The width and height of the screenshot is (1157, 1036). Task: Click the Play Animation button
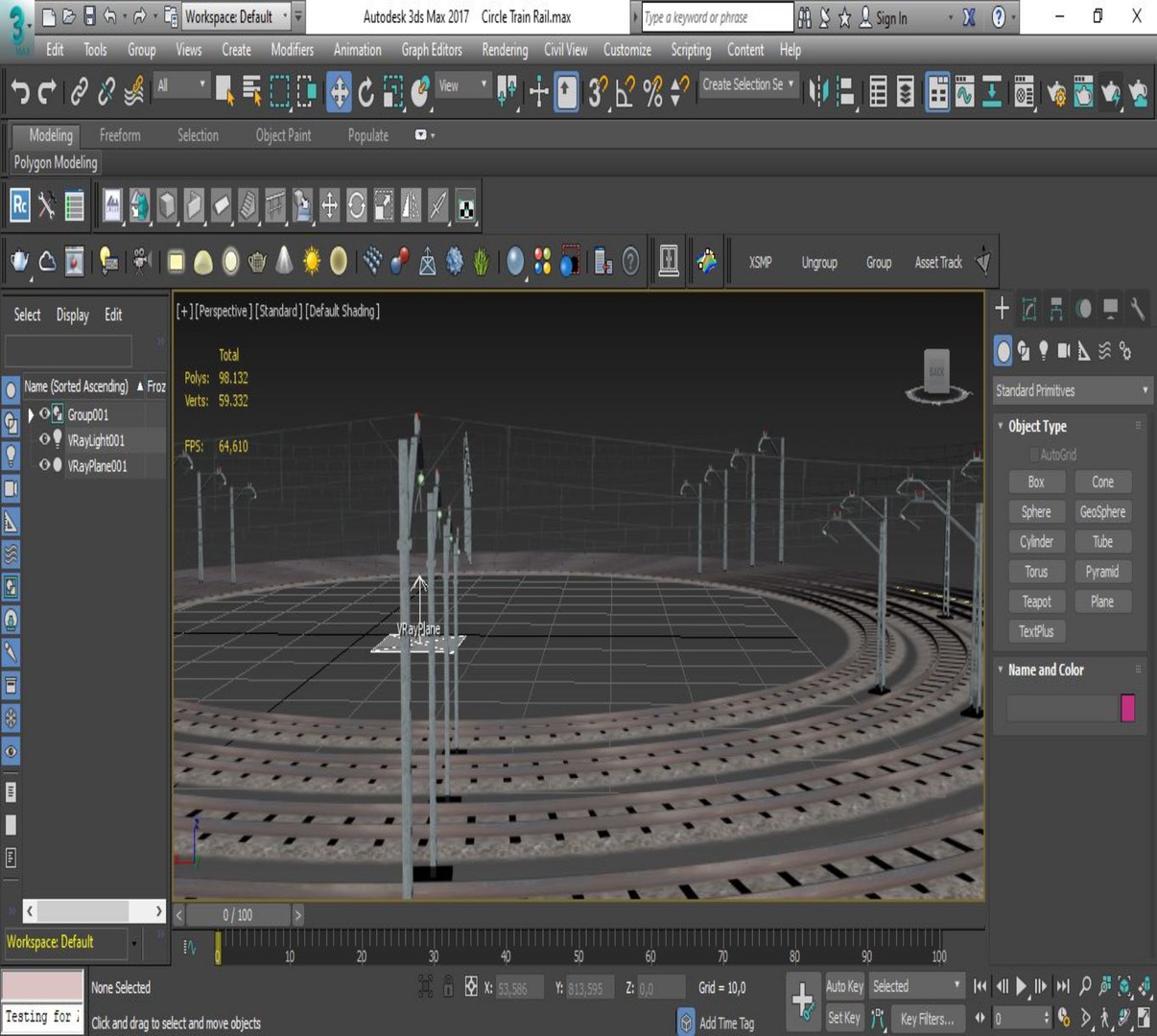point(1021,985)
